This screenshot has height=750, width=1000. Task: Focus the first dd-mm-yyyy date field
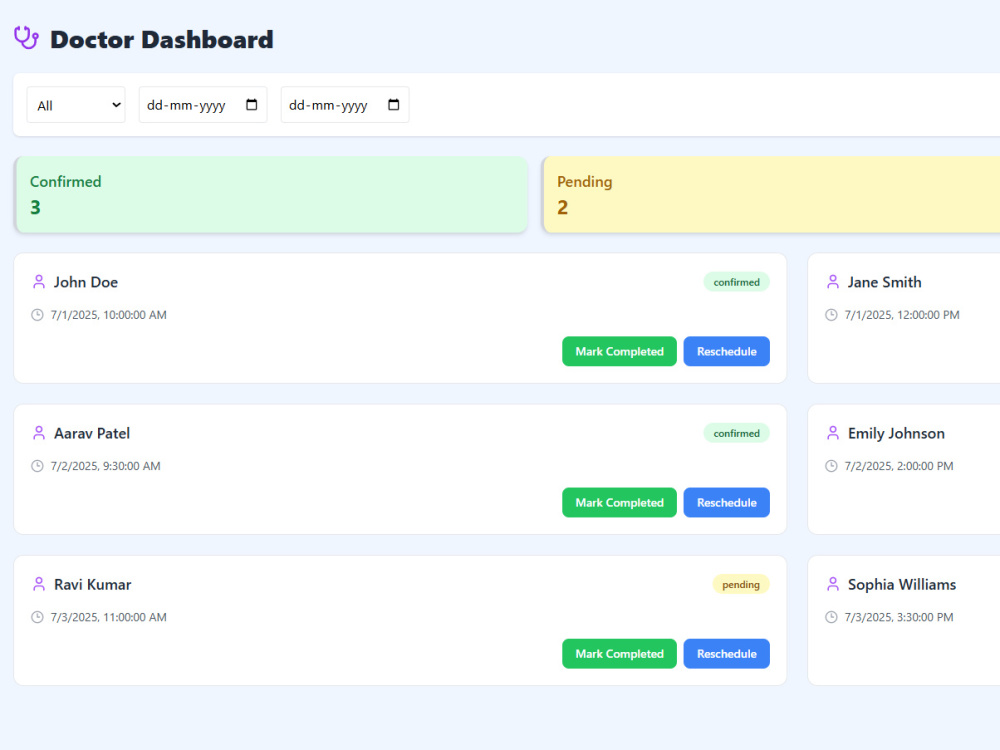(x=203, y=105)
